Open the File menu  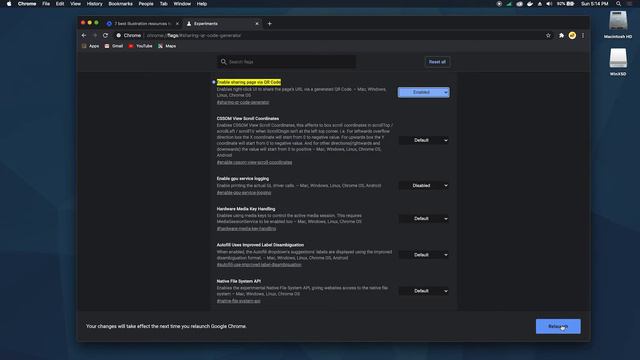(46, 4)
